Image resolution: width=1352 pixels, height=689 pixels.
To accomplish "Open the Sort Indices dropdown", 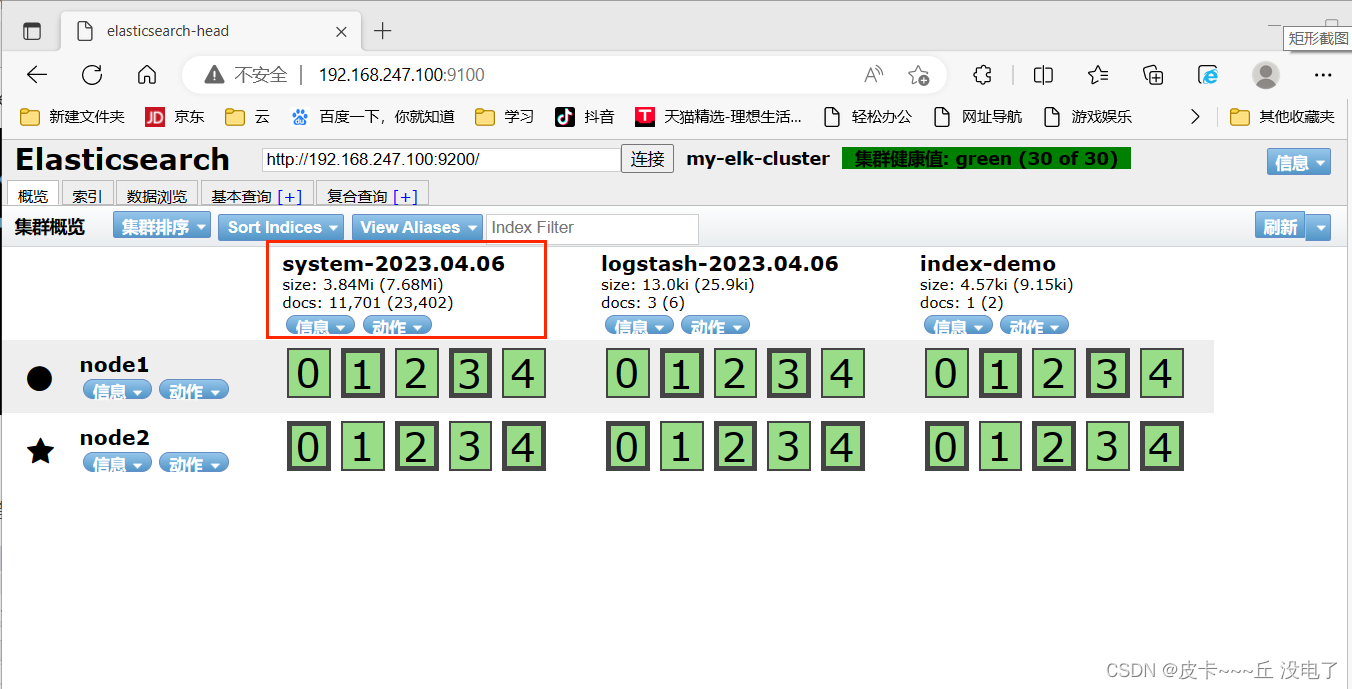I will coord(280,227).
